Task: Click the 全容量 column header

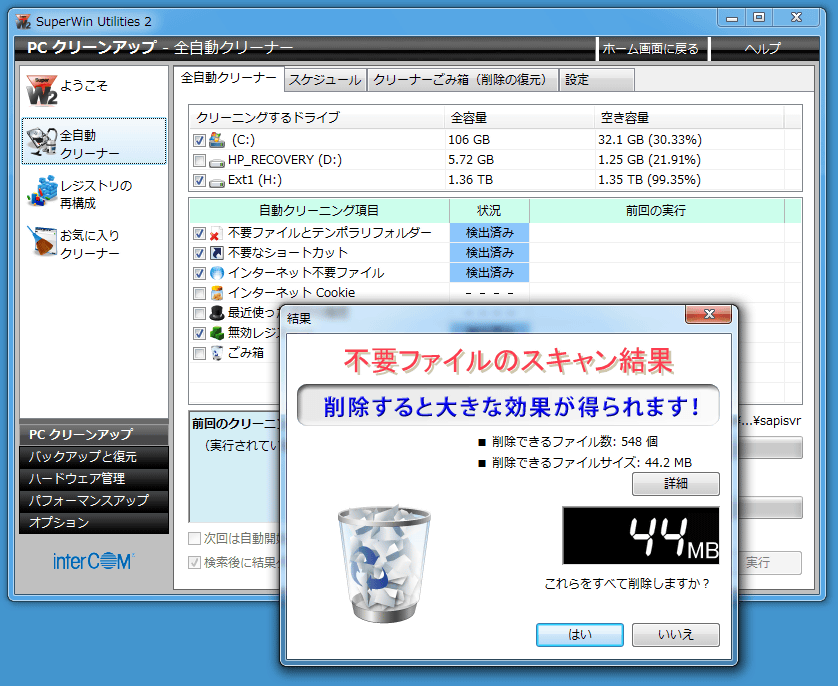Action: [519, 118]
